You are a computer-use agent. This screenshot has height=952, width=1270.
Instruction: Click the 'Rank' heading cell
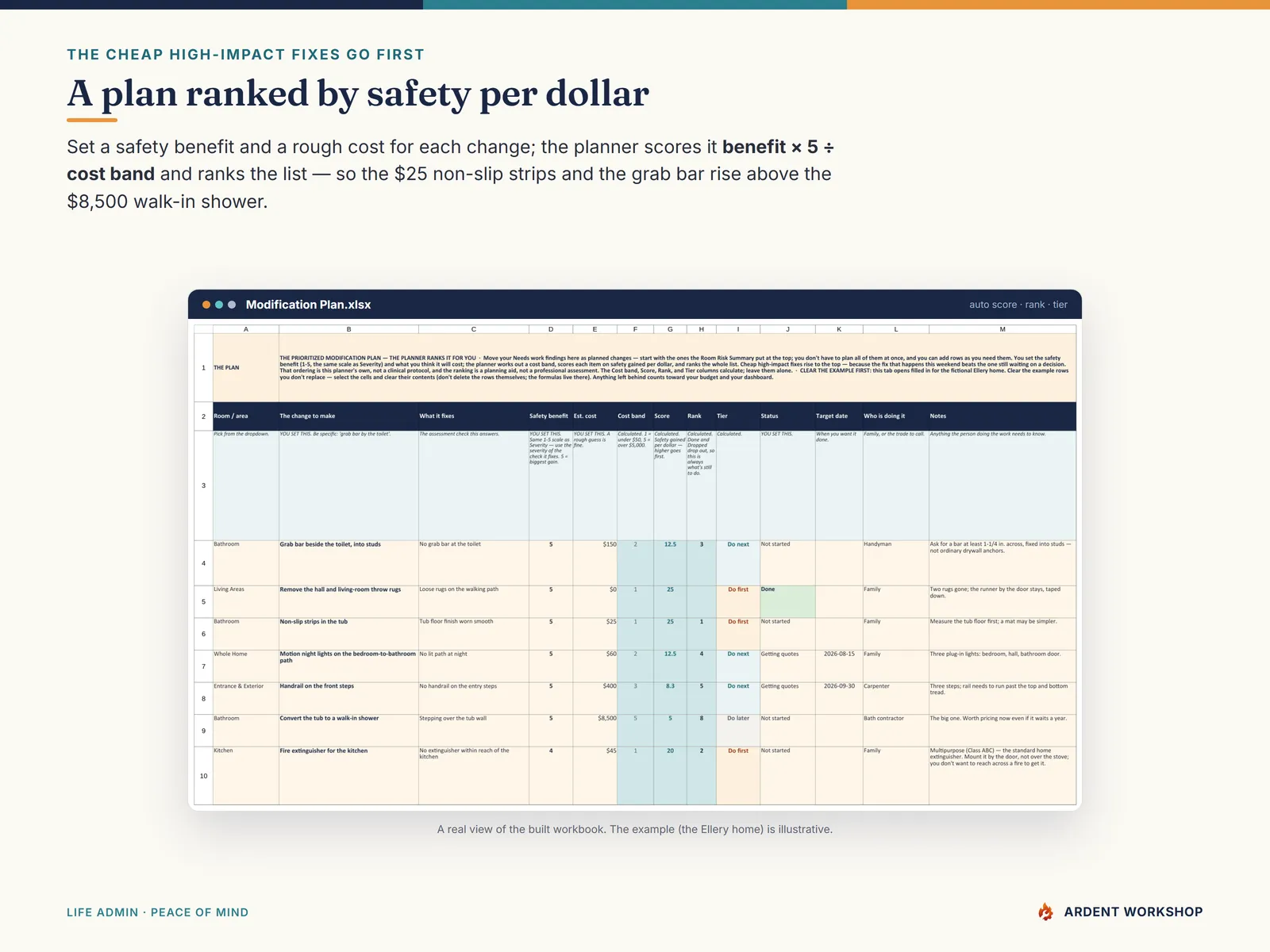[702, 416]
